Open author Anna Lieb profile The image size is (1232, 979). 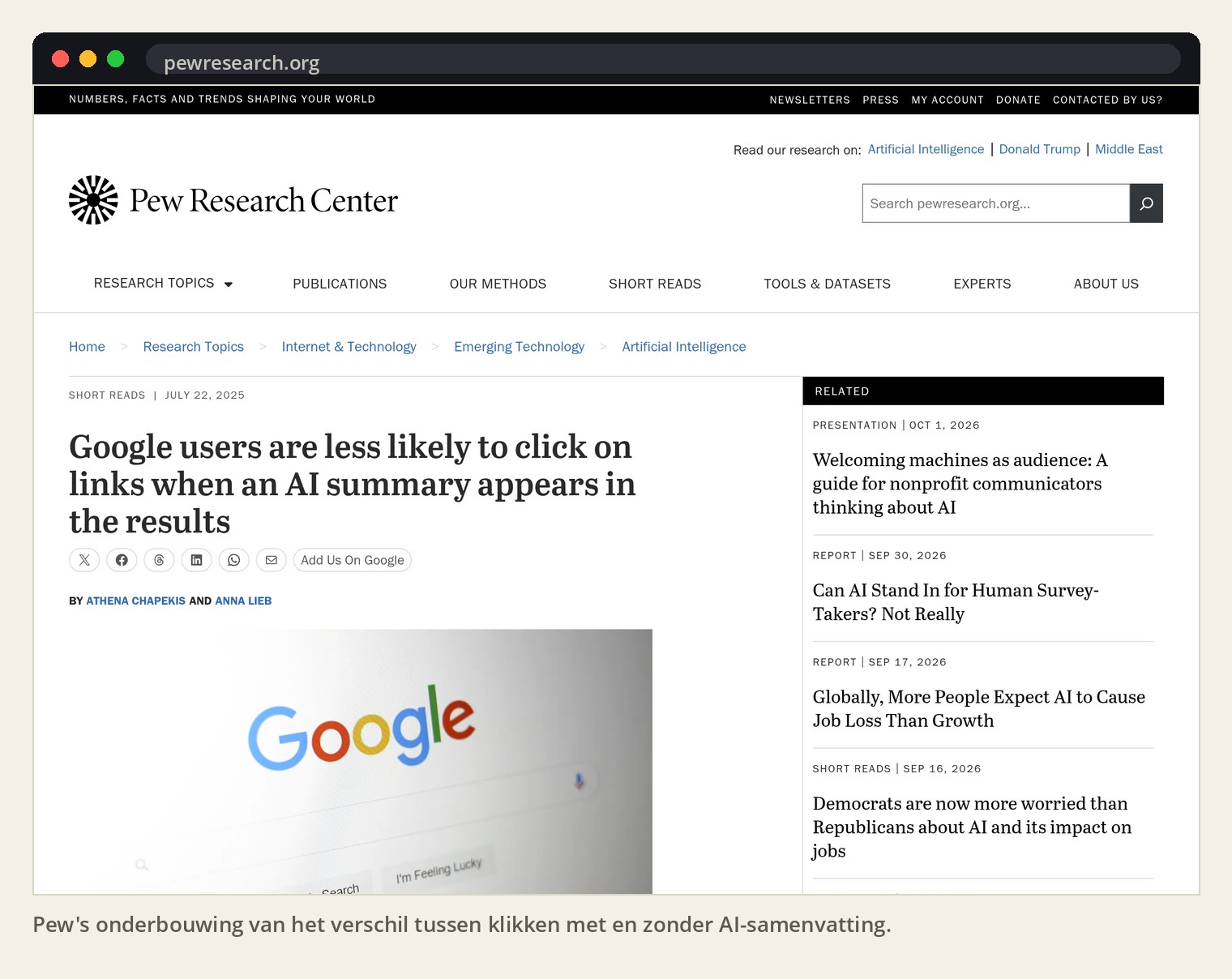coord(243,601)
